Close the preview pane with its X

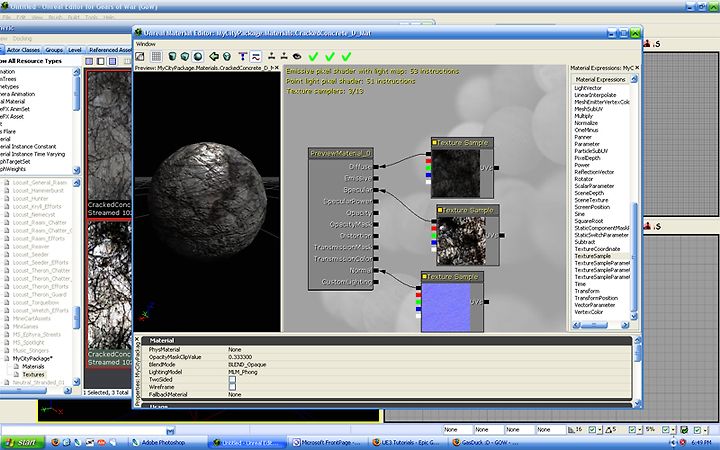tap(276, 68)
